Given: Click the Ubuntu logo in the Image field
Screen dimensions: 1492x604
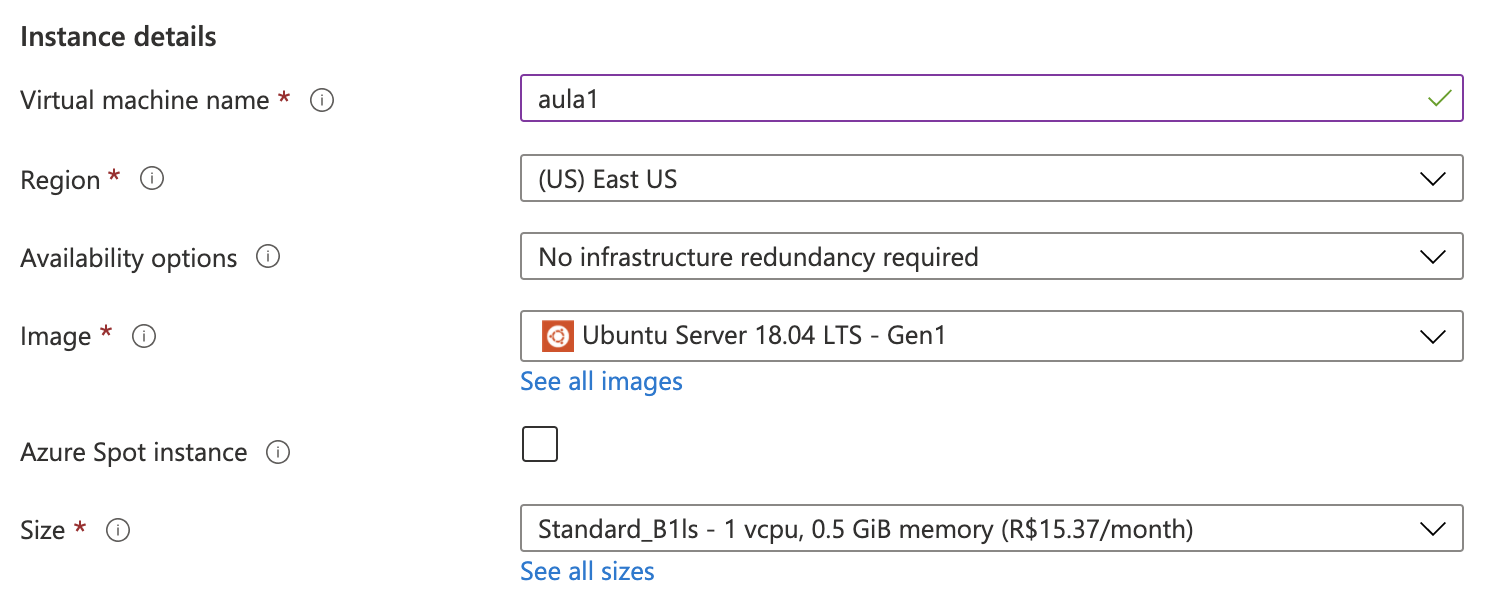Looking at the screenshot, I should pos(558,336).
